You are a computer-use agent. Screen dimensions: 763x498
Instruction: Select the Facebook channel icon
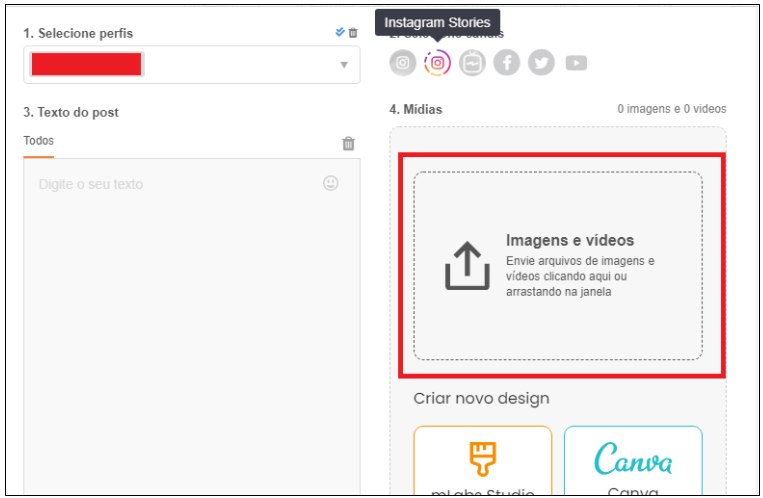tap(507, 63)
